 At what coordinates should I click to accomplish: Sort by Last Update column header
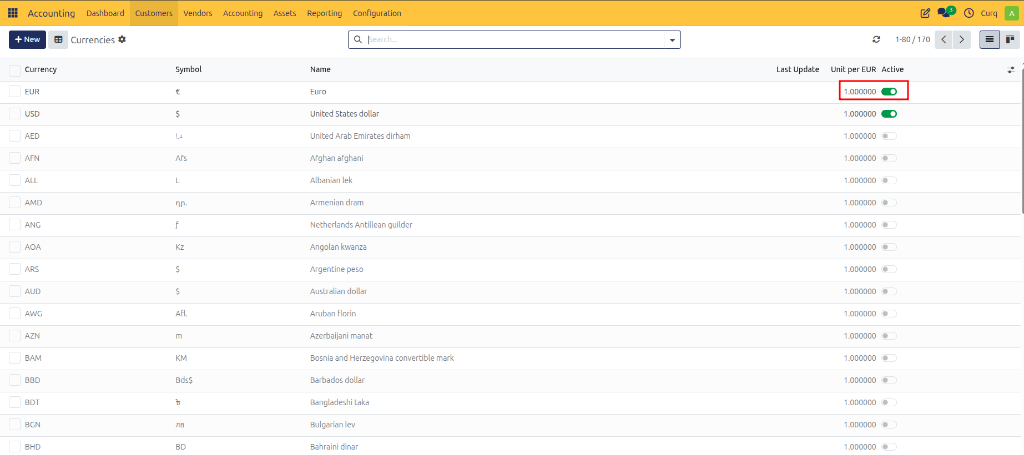(x=797, y=69)
